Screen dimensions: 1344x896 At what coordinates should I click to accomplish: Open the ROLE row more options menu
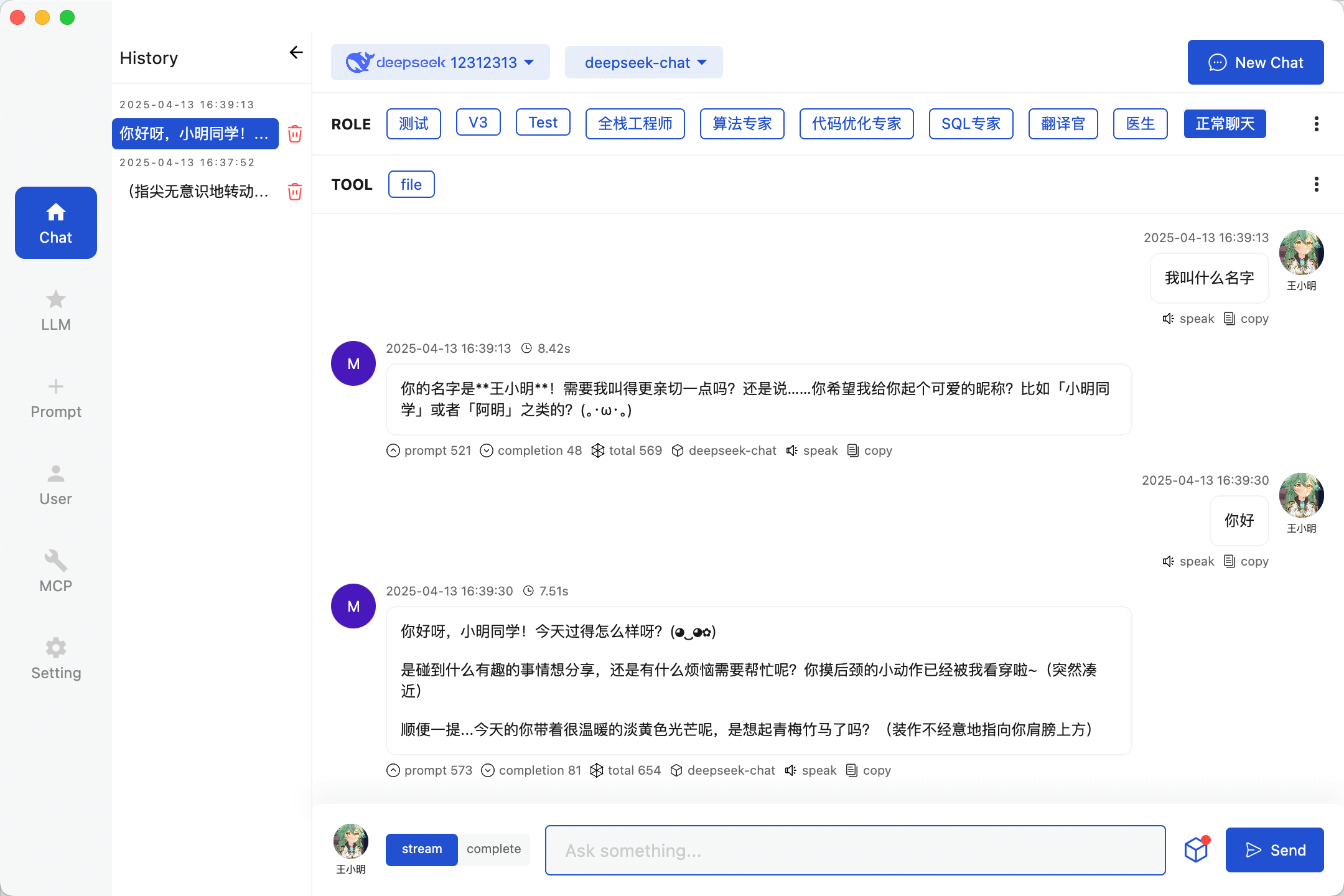click(1316, 124)
